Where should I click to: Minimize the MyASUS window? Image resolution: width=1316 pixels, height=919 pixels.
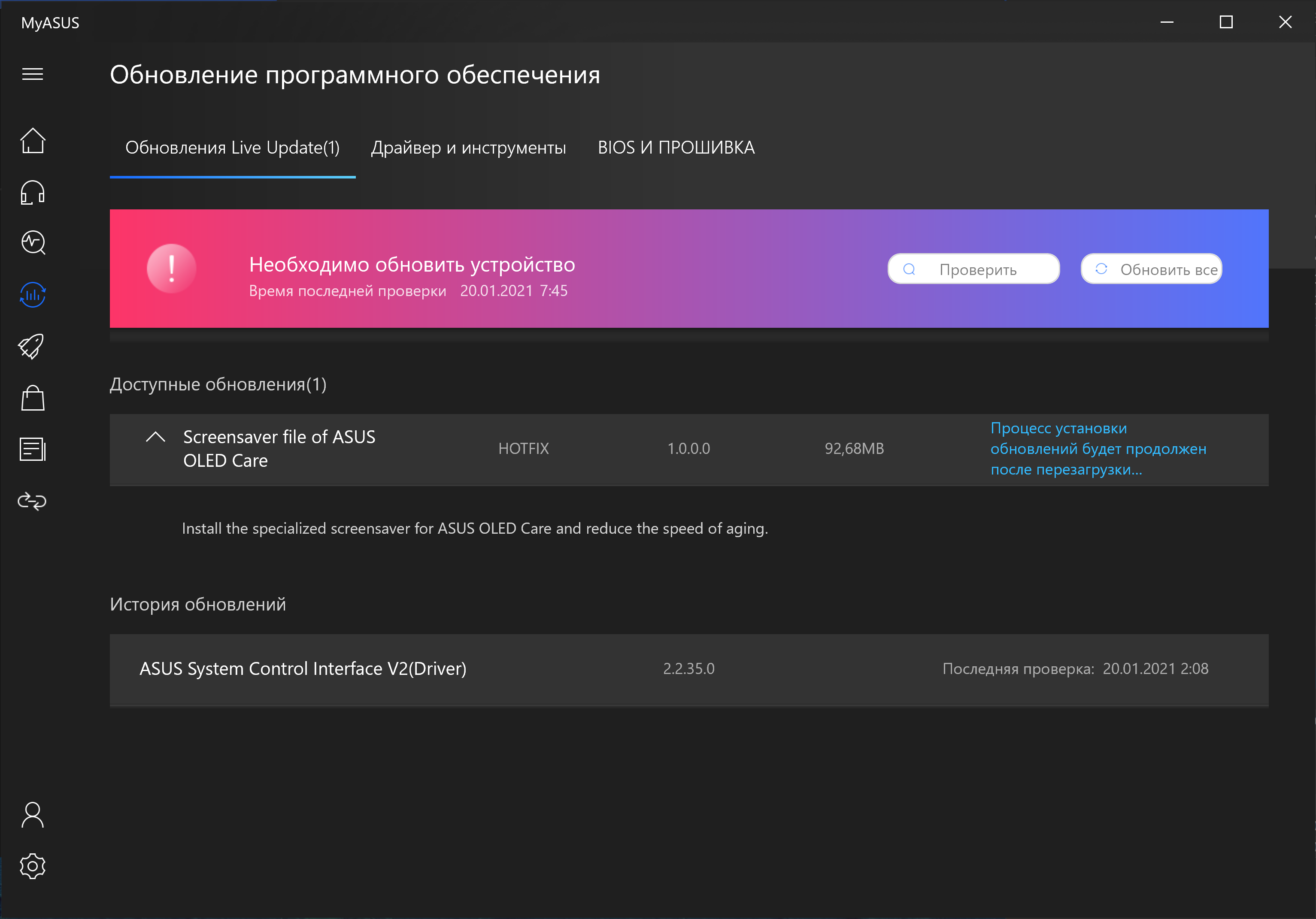[x=1167, y=22]
